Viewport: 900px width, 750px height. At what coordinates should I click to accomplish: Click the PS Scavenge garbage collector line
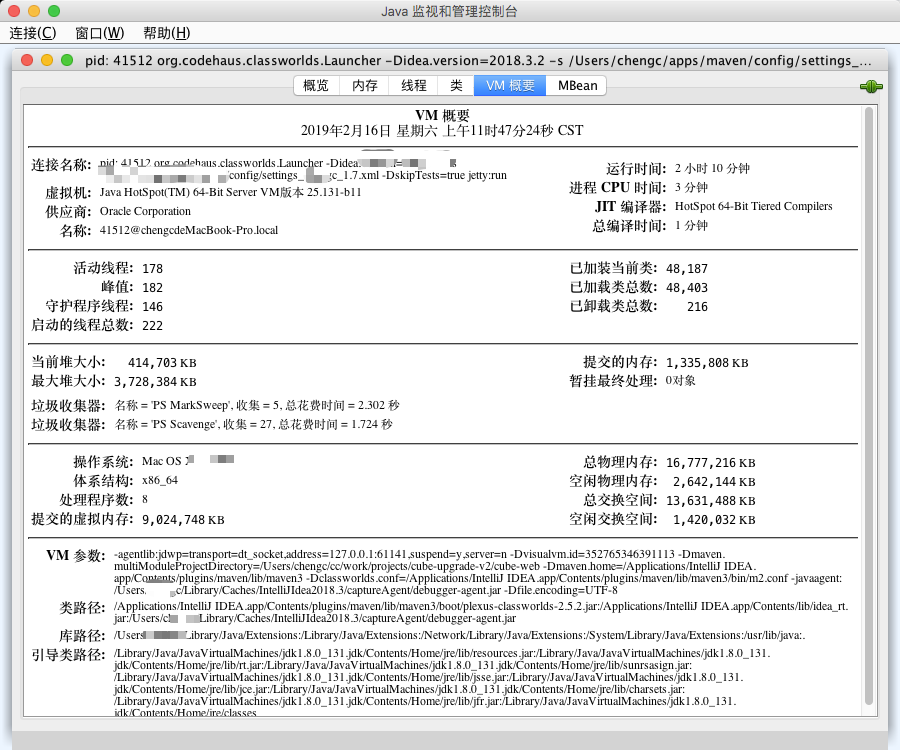point(253,424)
